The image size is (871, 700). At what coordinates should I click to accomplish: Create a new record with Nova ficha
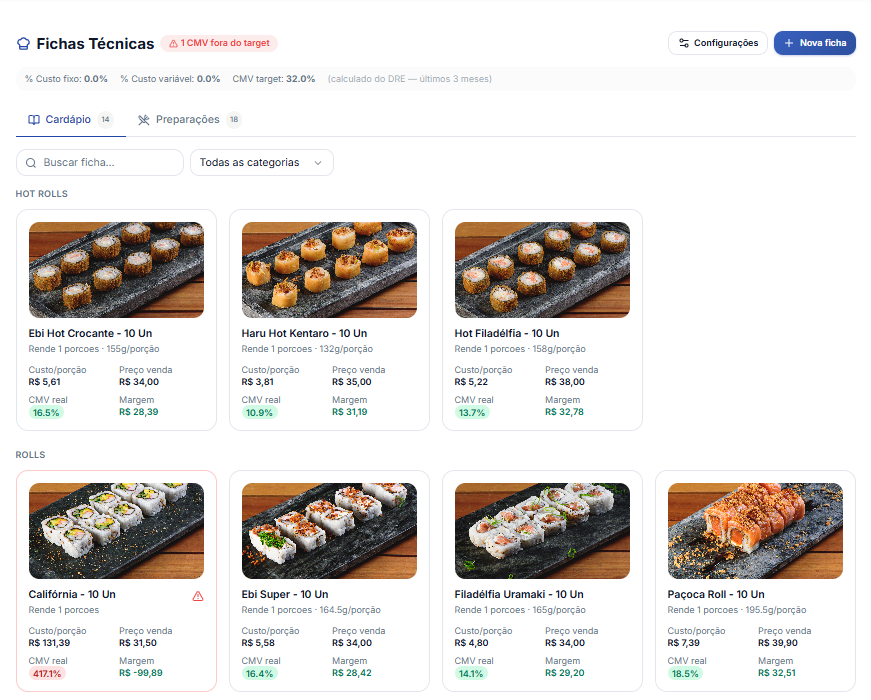(814, 43)
